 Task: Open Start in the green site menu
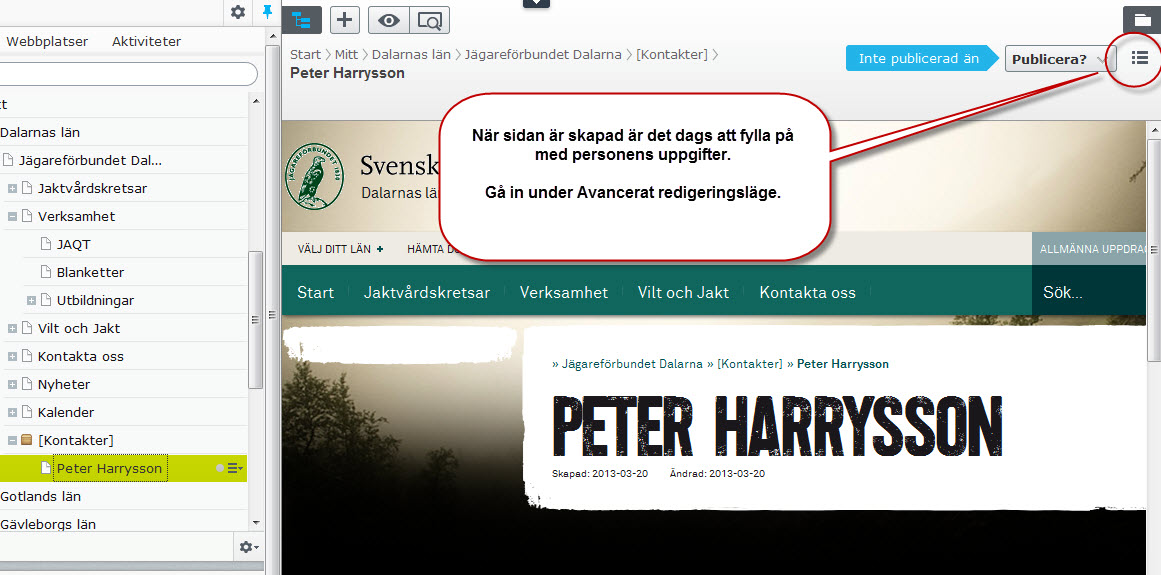tap(315, 292)
